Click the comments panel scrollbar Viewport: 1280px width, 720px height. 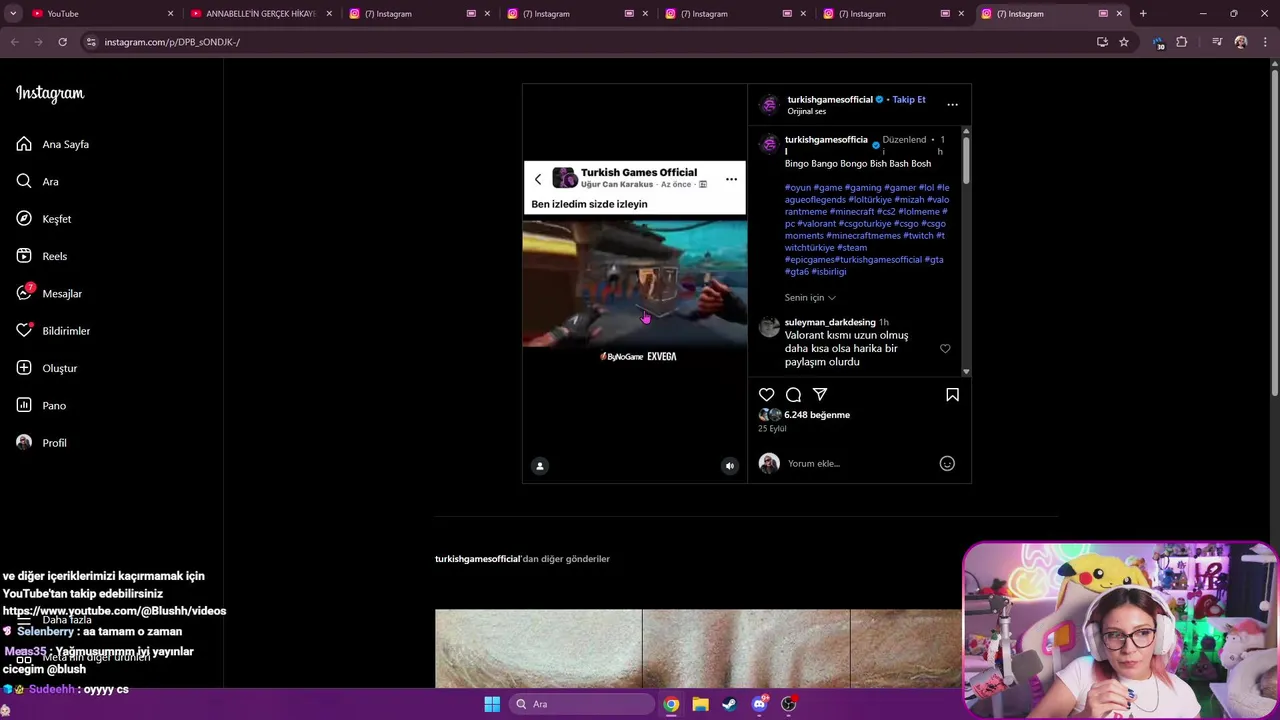965,160
